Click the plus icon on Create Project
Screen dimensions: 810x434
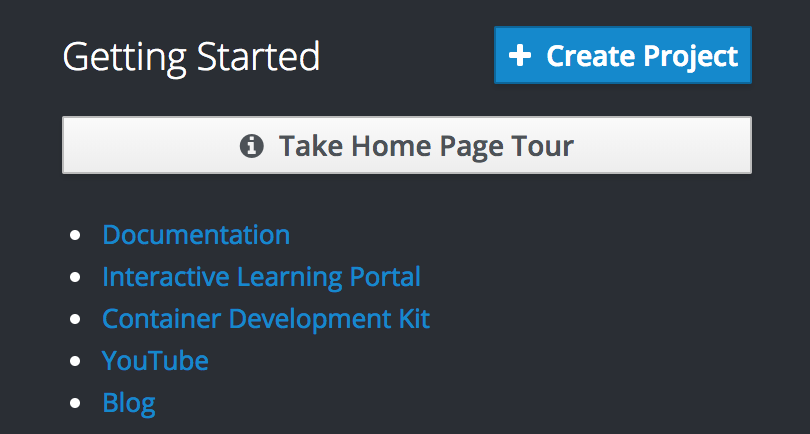[520, 55]
